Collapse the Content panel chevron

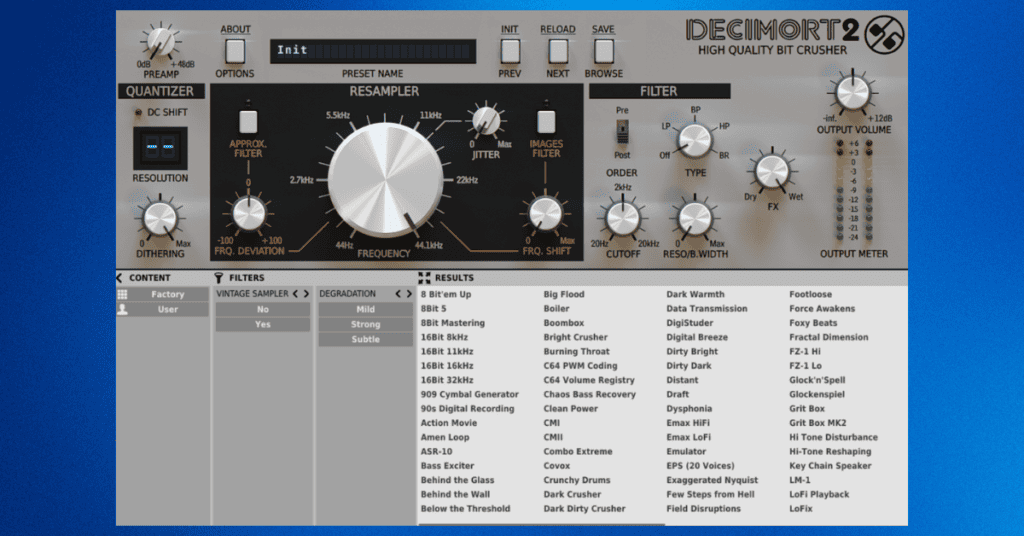pos(120,278)
